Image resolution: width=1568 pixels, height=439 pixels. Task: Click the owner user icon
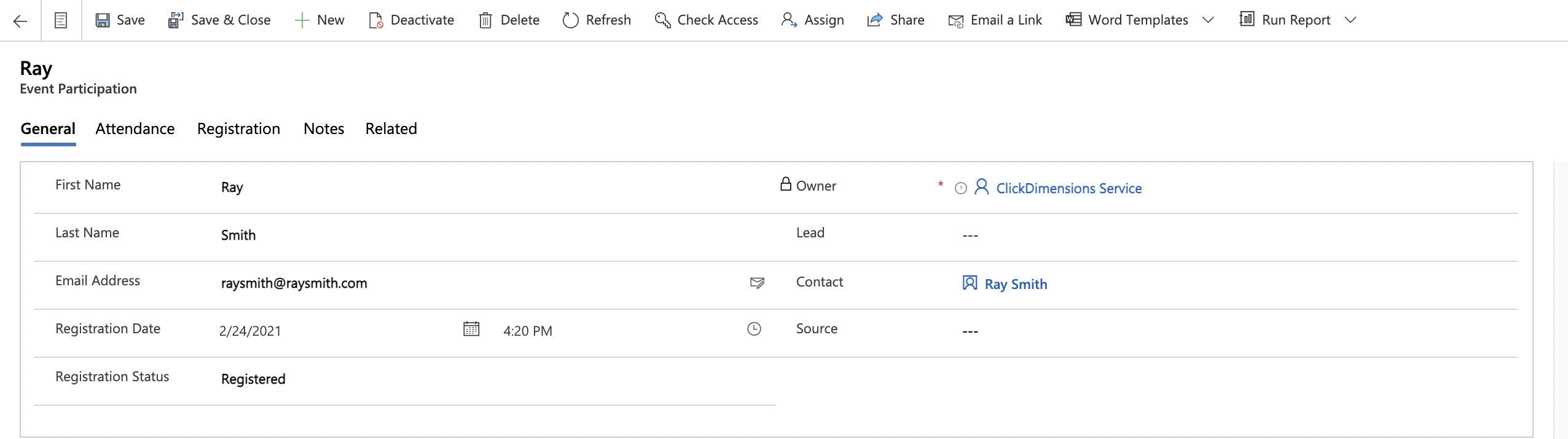tap(982, 187)
